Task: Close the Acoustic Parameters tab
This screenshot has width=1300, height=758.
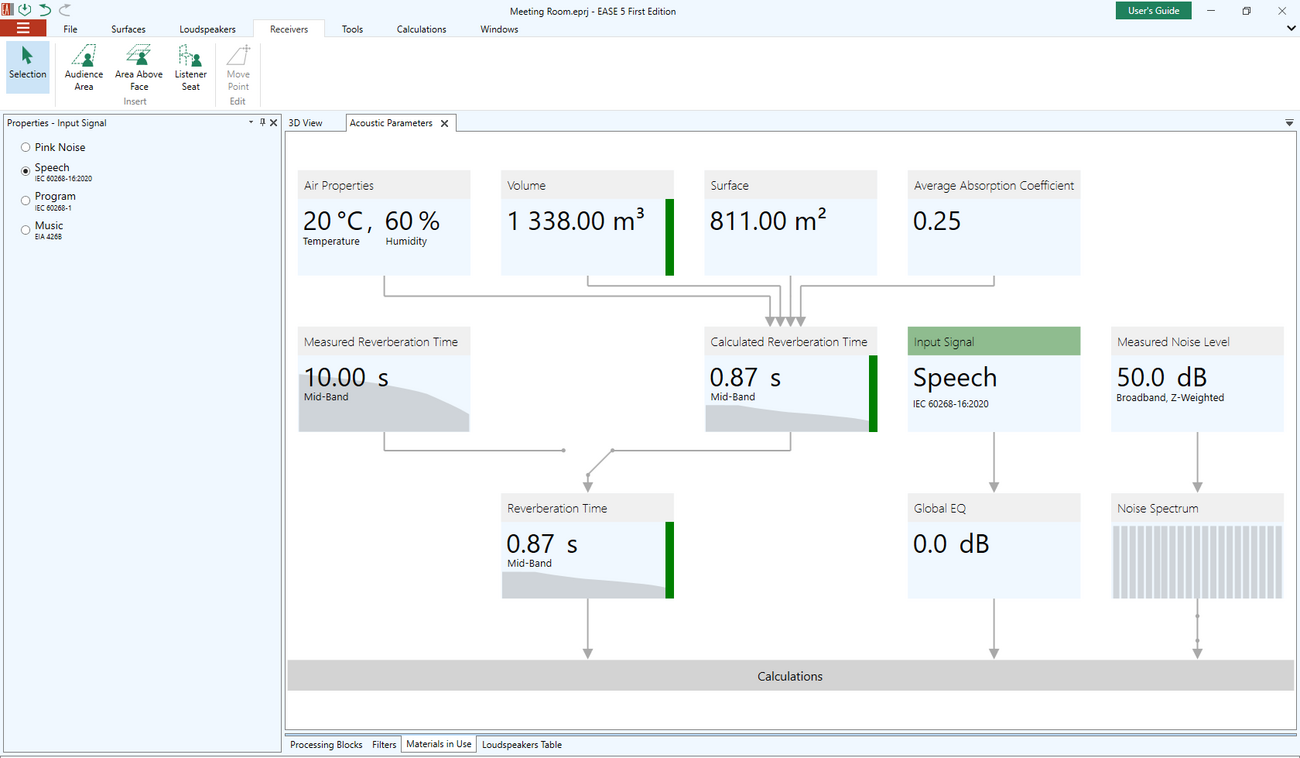Action: click(445, 124)
